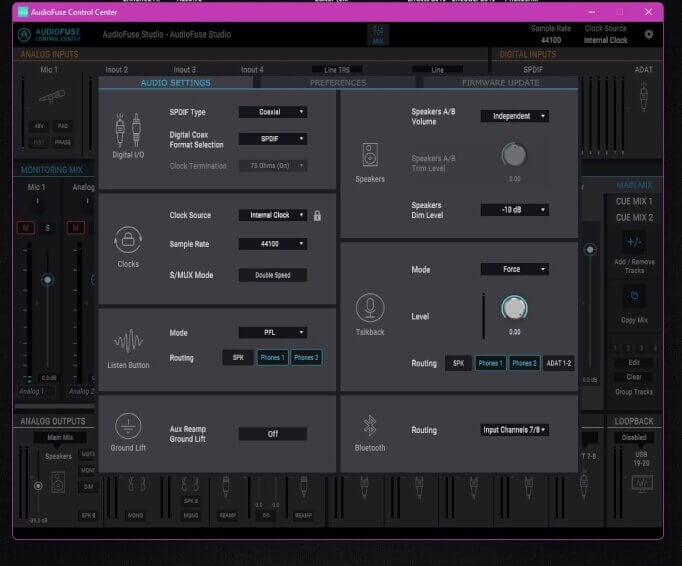Click the Add / Remove Tracks icon

634,242
